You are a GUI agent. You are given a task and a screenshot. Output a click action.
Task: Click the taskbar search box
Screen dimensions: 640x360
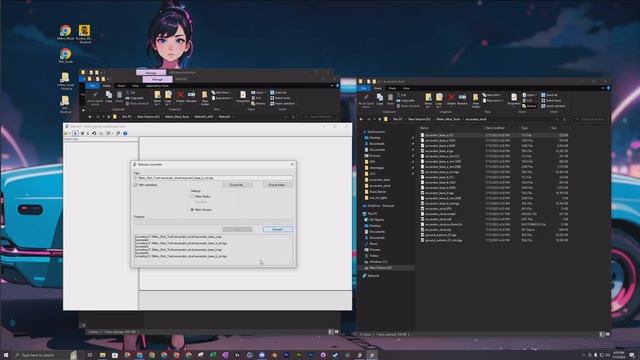pyautogui.click(x=45, y=355)
